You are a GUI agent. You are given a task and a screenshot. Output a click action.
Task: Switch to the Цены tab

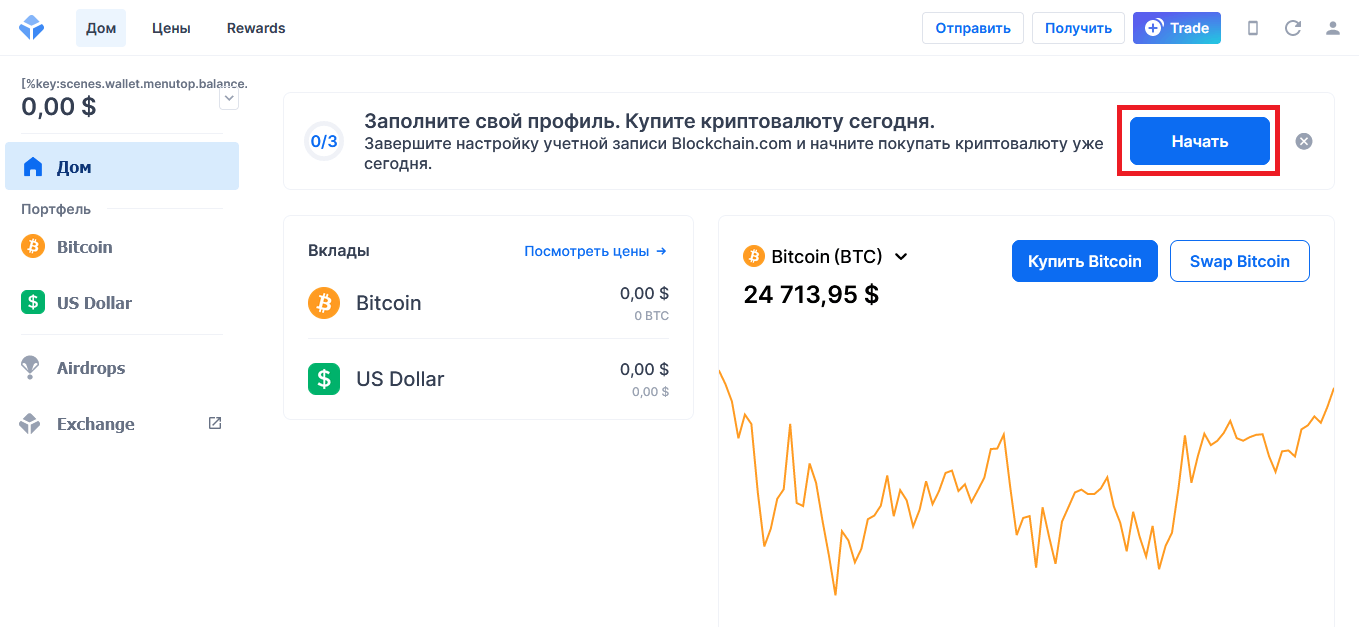171,28
